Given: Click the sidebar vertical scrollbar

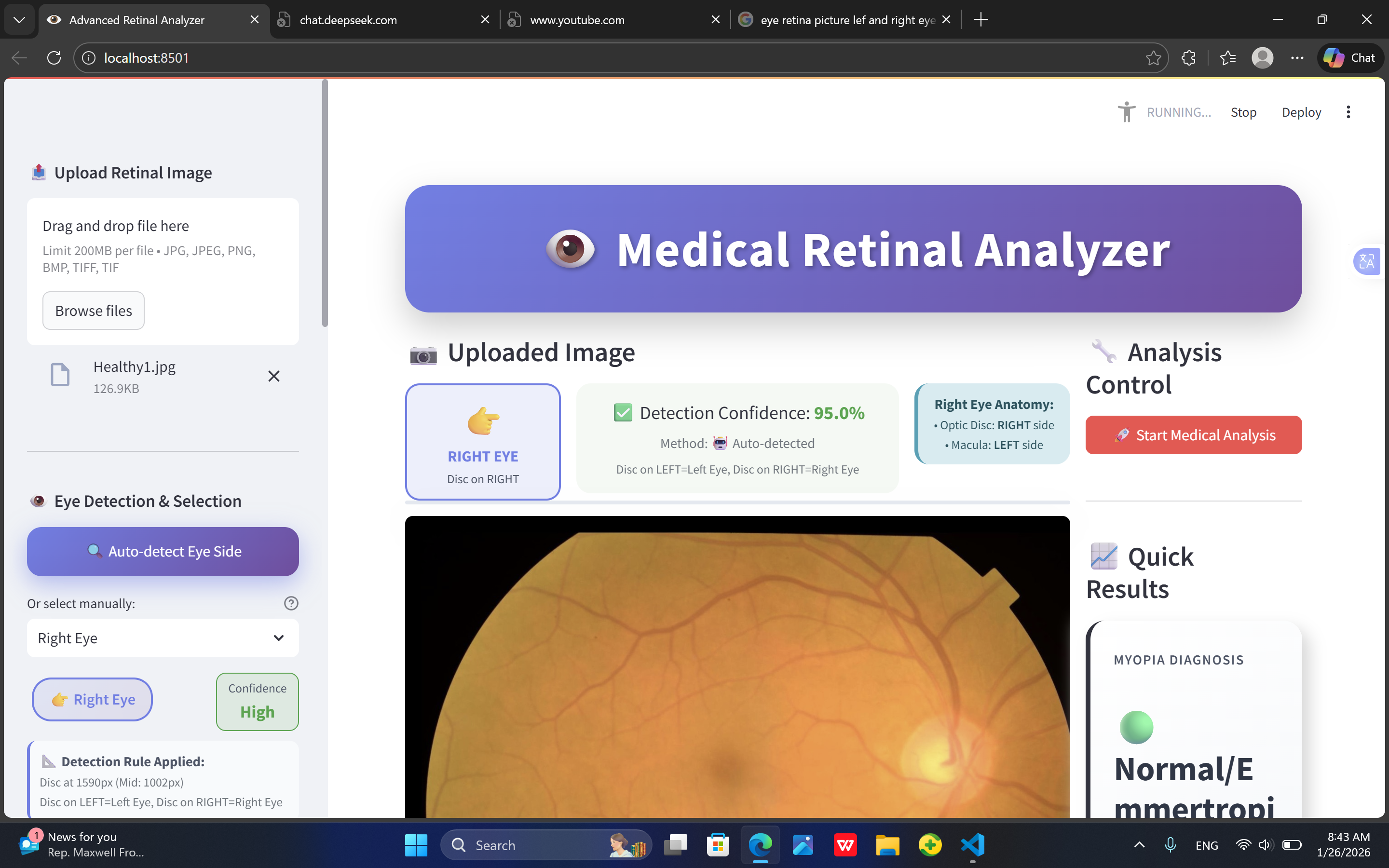Looking at the screenshot, I should point(325,204).
